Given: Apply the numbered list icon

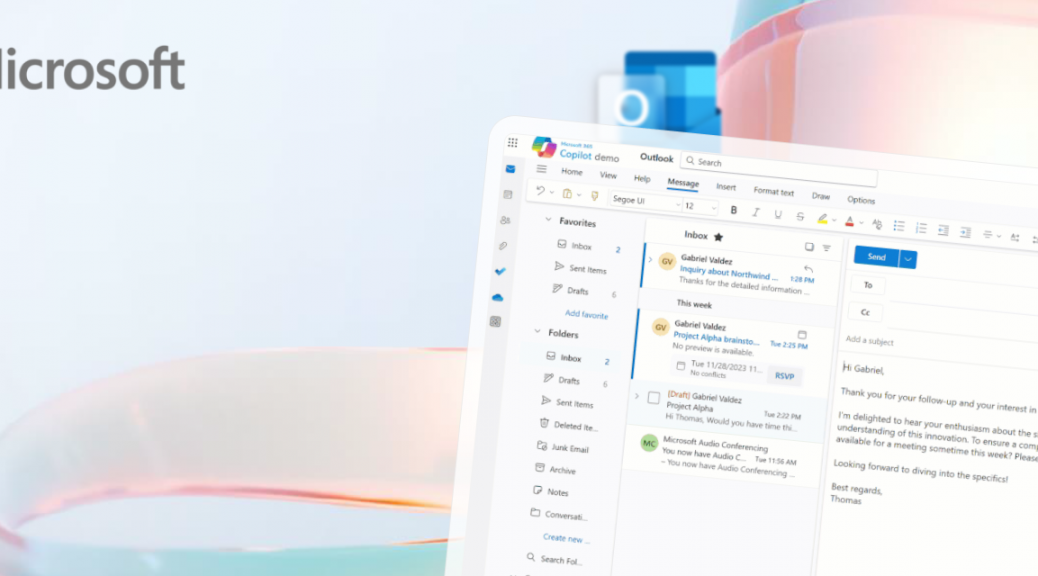Looking at the screenshot, I should [x=921, y=228].
